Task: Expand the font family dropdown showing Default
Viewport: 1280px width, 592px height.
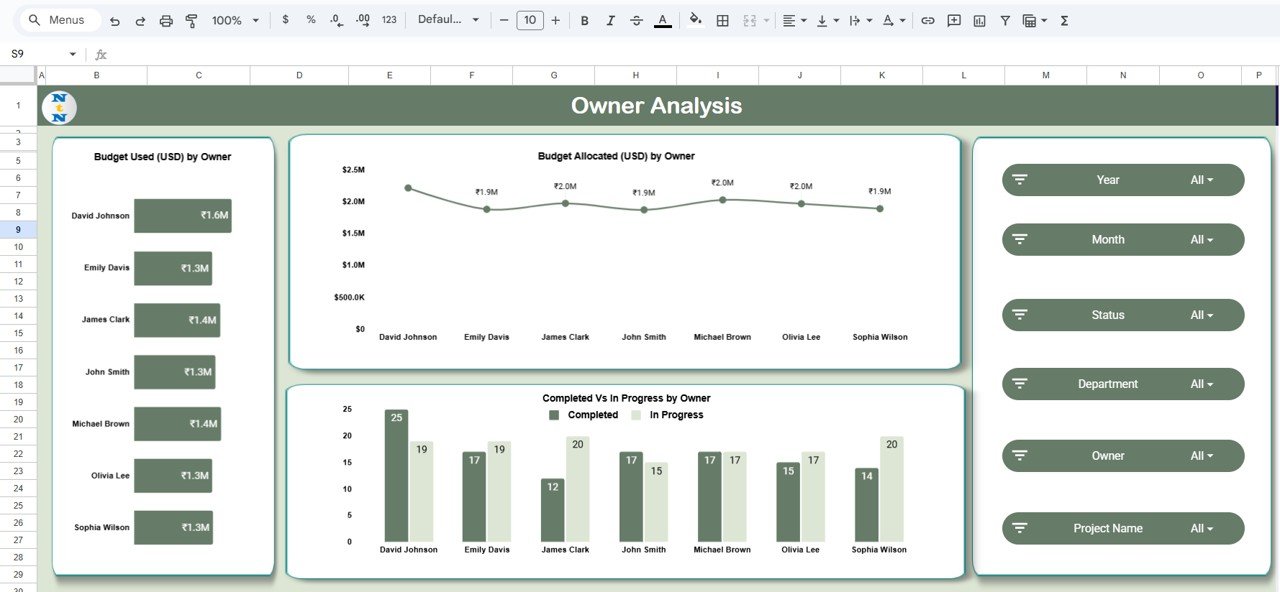Action: [x=448, y=19]
